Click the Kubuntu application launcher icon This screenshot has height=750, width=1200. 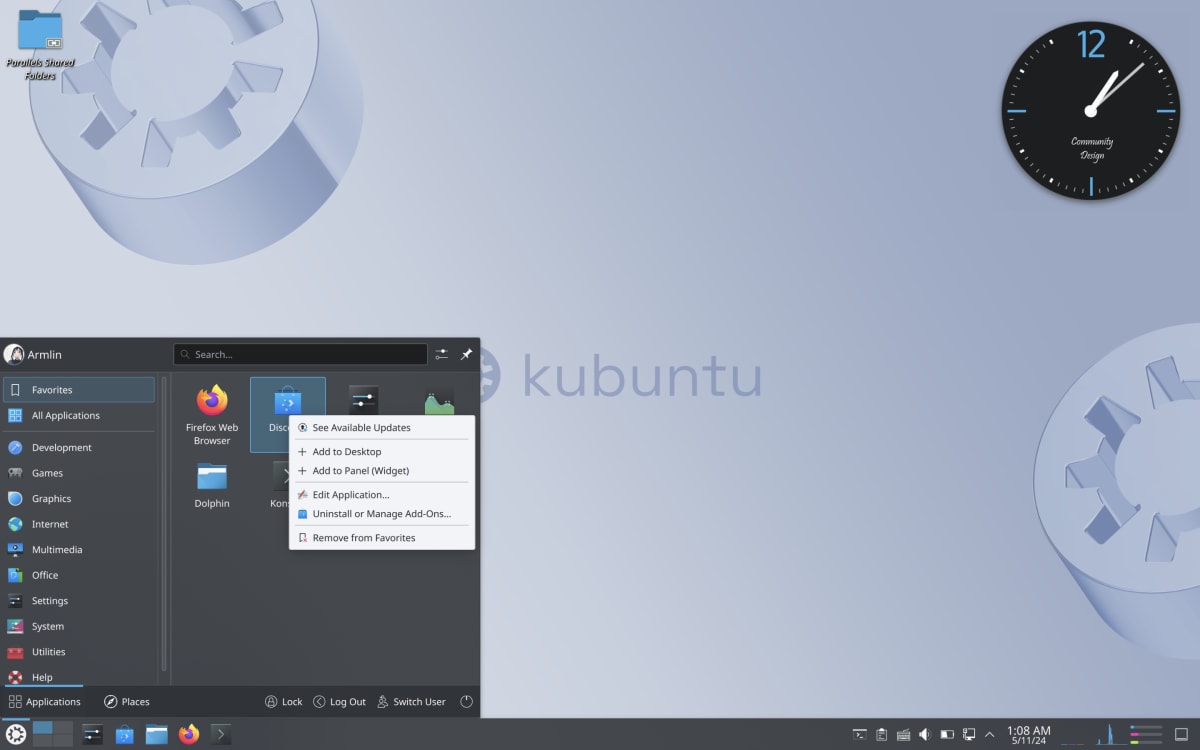point(15,735)
